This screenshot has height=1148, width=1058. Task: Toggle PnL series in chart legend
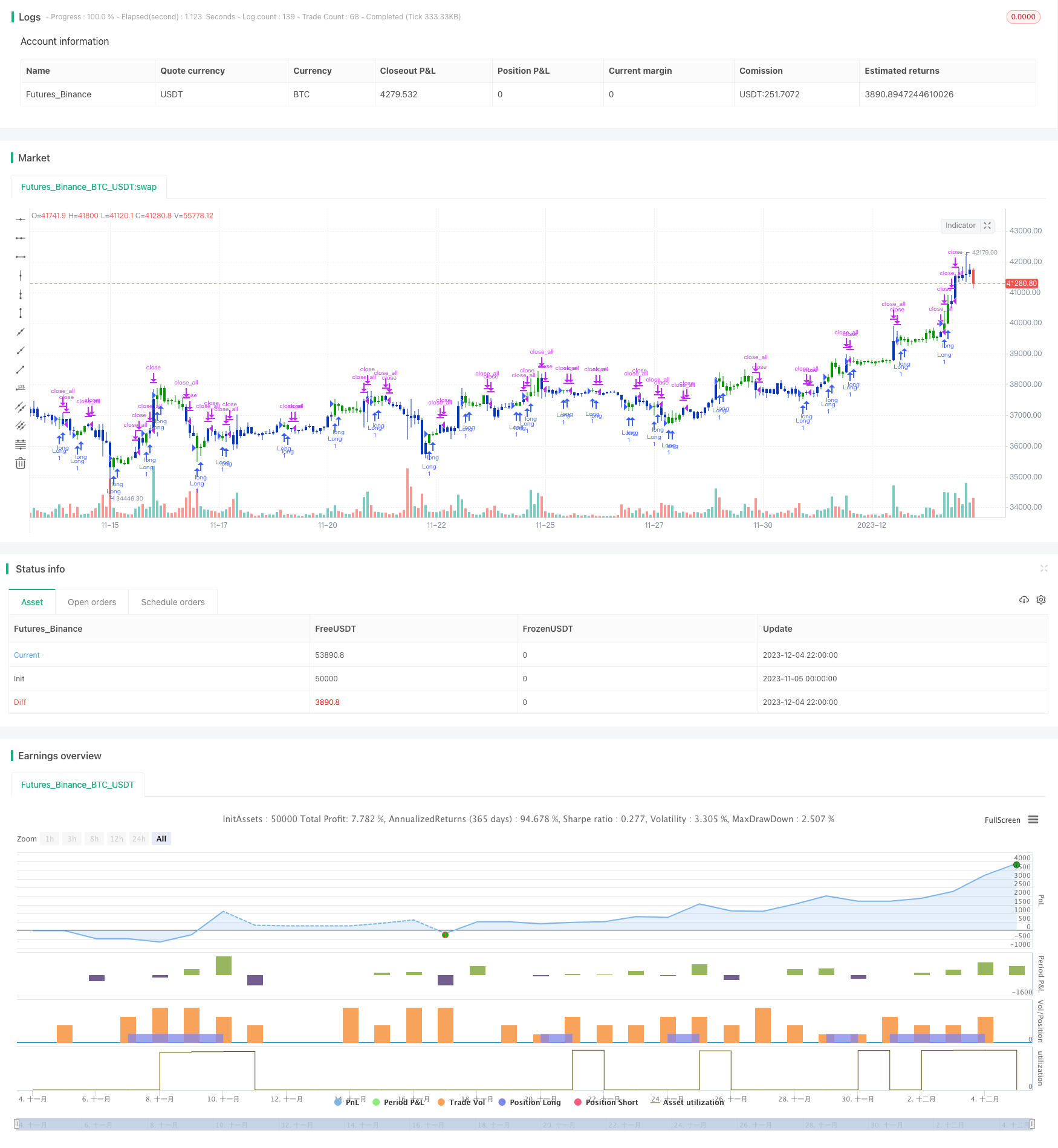click(x=346, y=1102)
